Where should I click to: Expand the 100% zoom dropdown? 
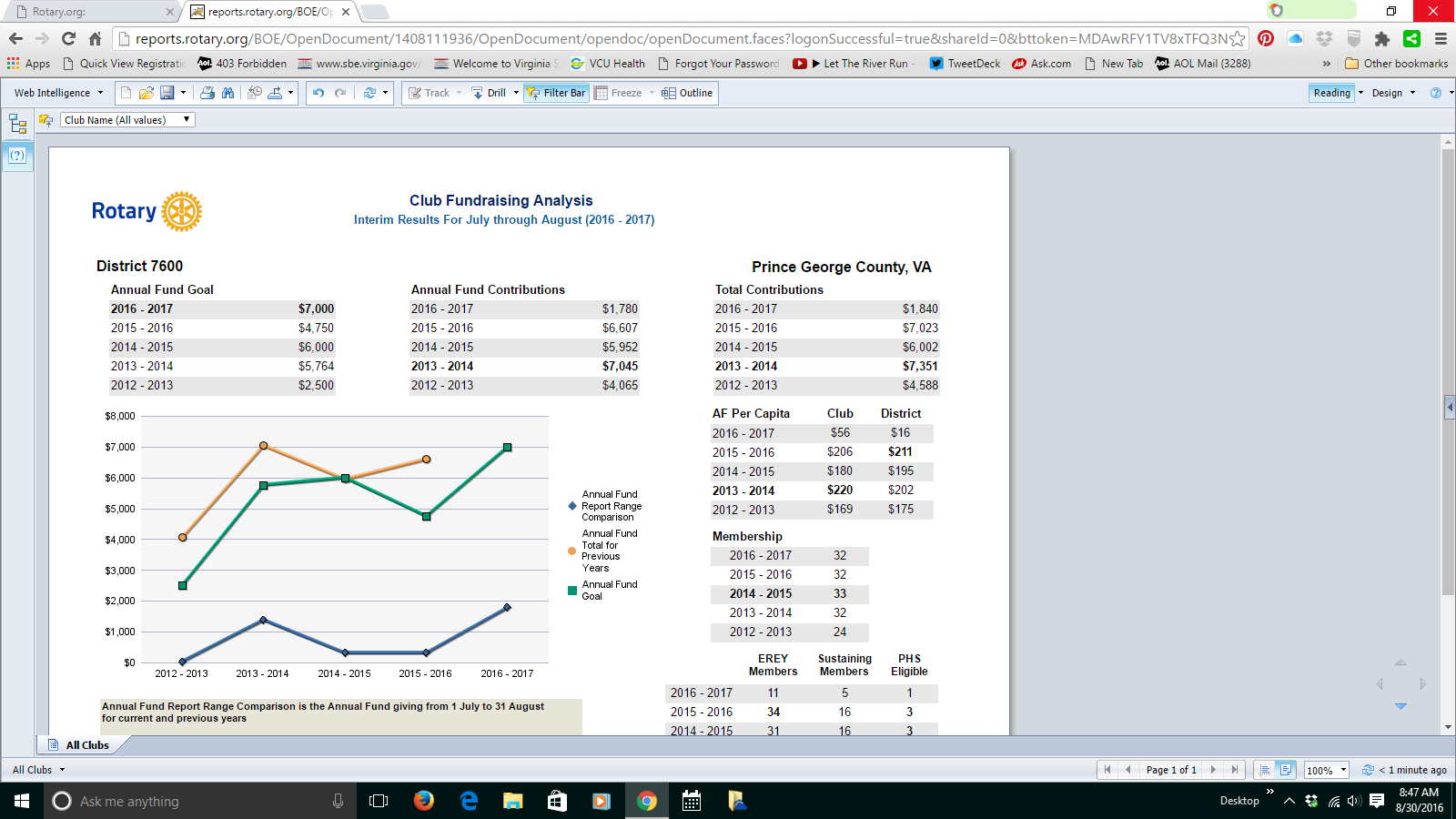[1343, 770]
